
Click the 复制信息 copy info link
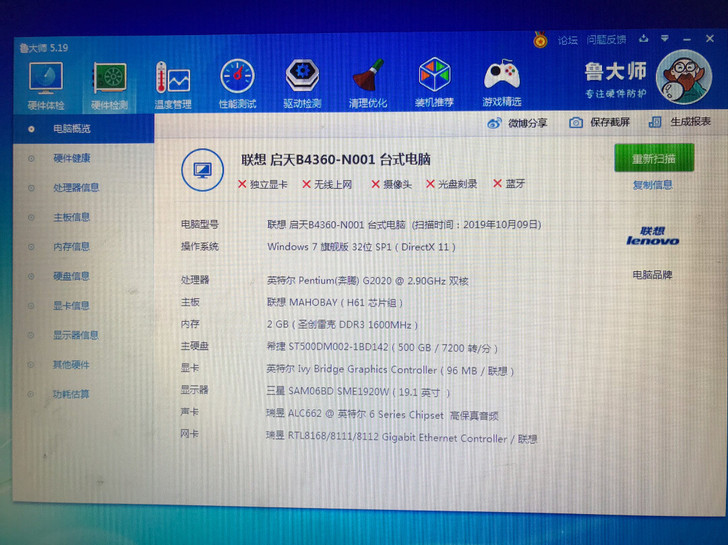[x=653, y=185]
